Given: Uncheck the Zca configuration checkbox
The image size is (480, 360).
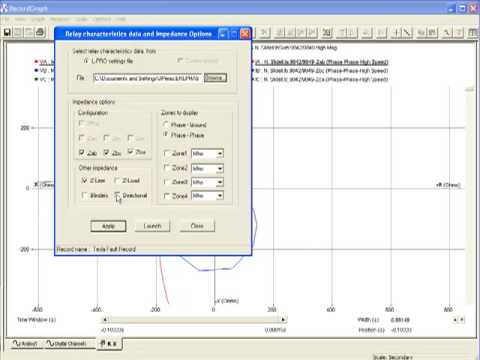Looking at the screenshot, I should click(x=131, y=152).
